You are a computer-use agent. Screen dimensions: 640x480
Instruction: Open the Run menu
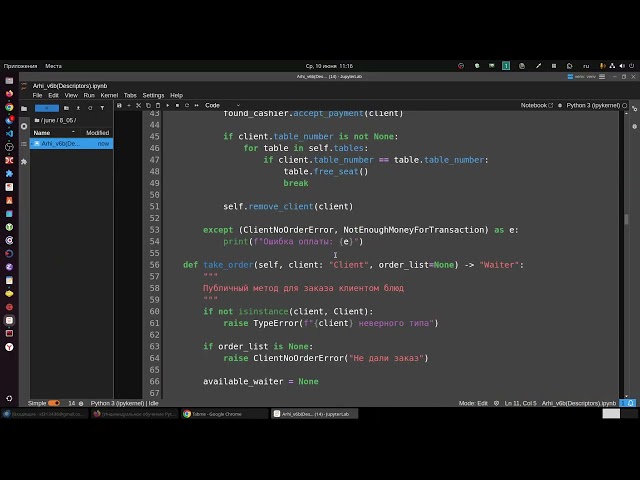pos(89,95)
